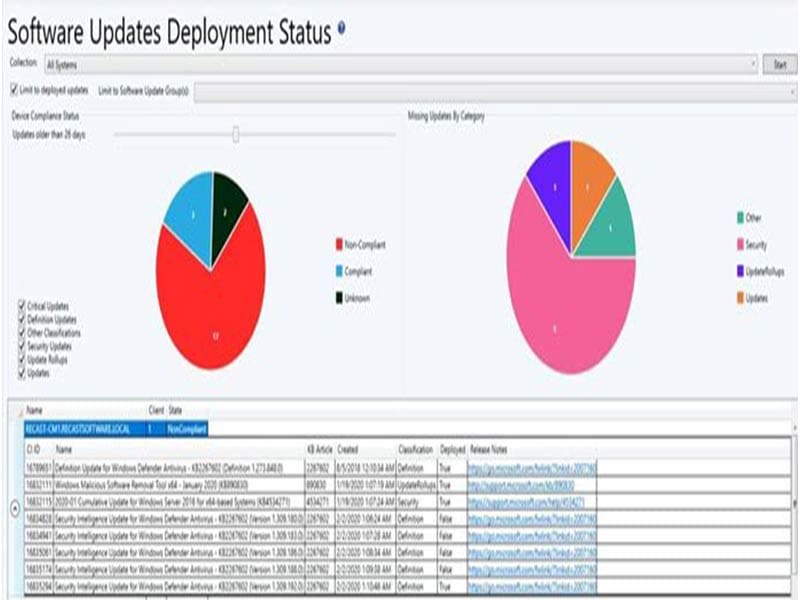
Task: Toggle the Critical Updates checkbox
Action: [22, 306]
